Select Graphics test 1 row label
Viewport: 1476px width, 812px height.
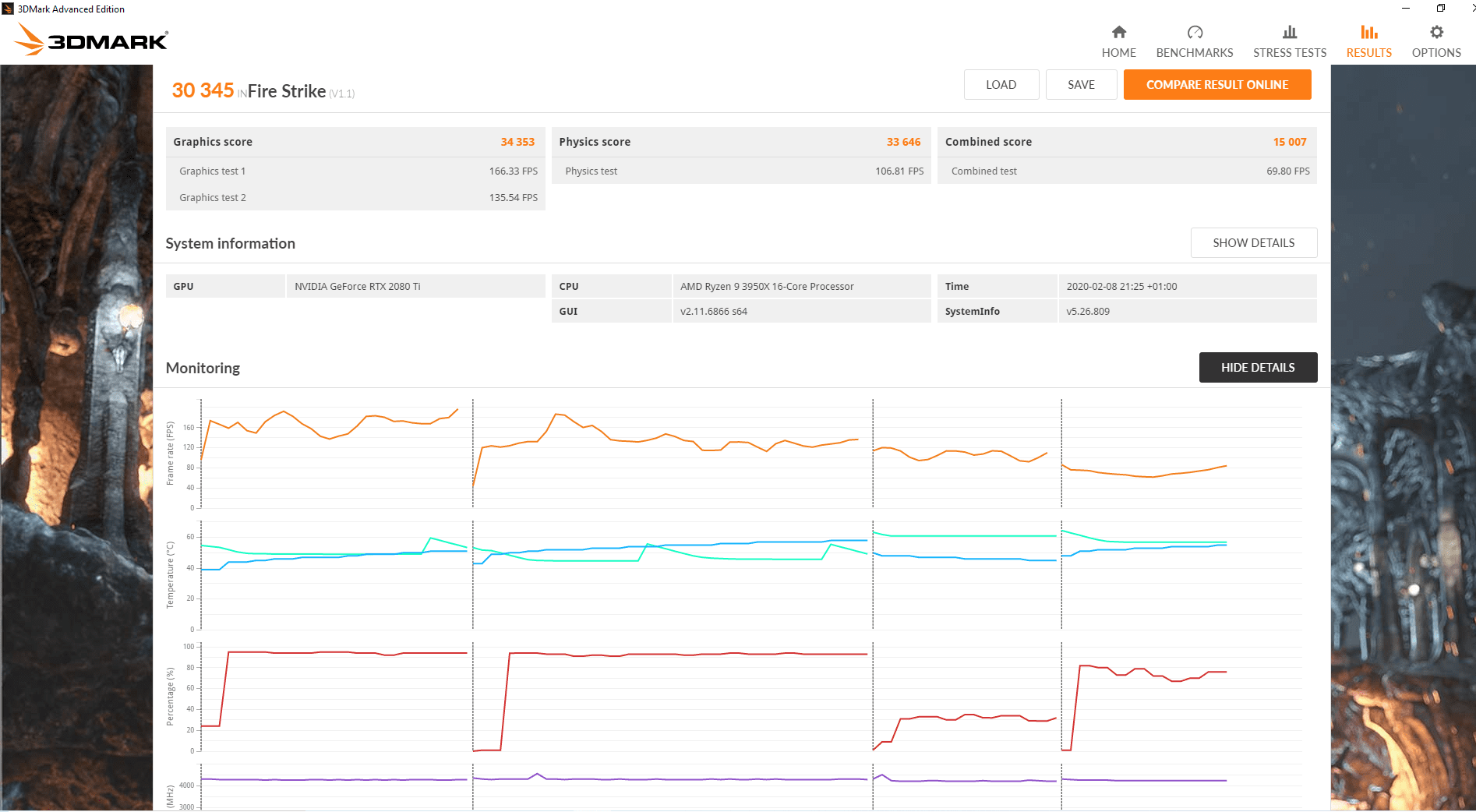[x=212, y=171]
